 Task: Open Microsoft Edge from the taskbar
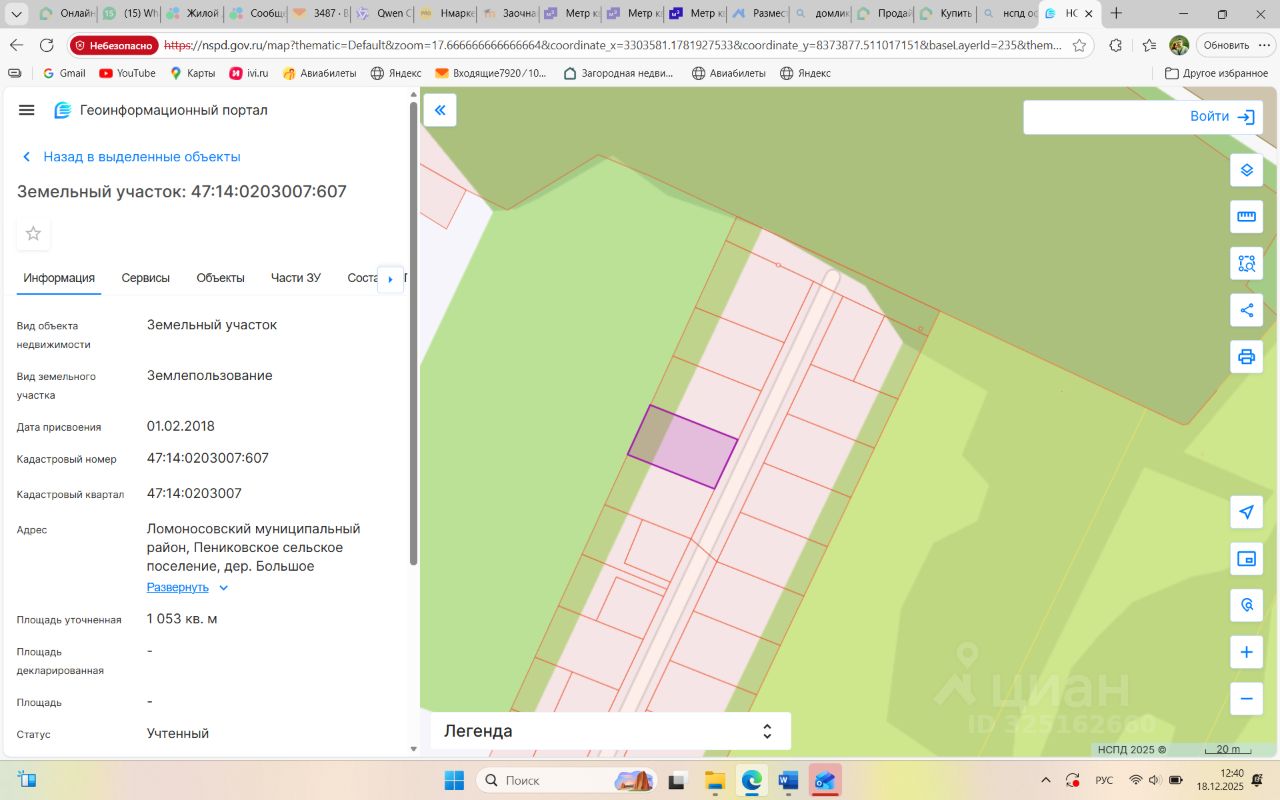click(x=752, y=780)
